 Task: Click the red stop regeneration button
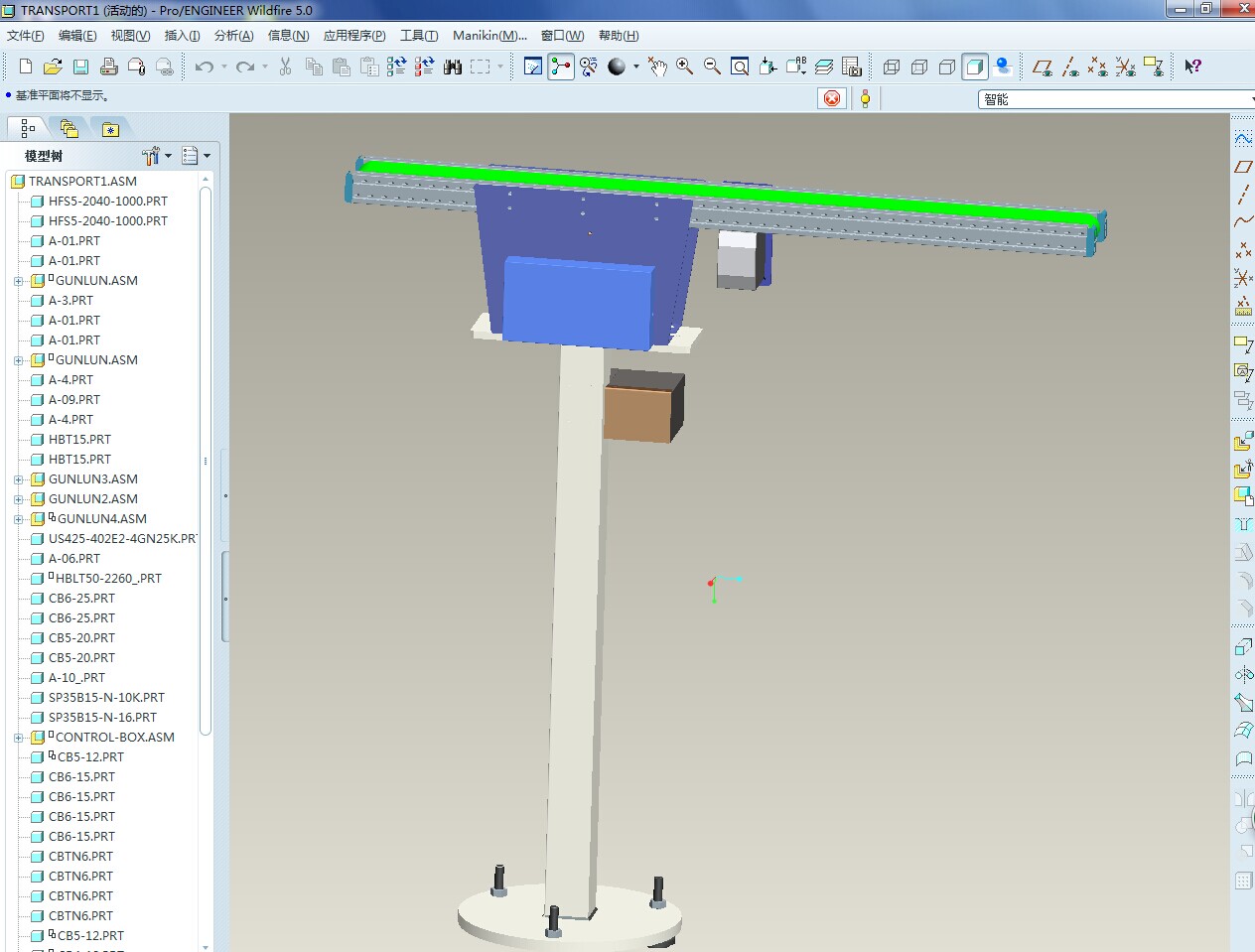coord(832,97)
